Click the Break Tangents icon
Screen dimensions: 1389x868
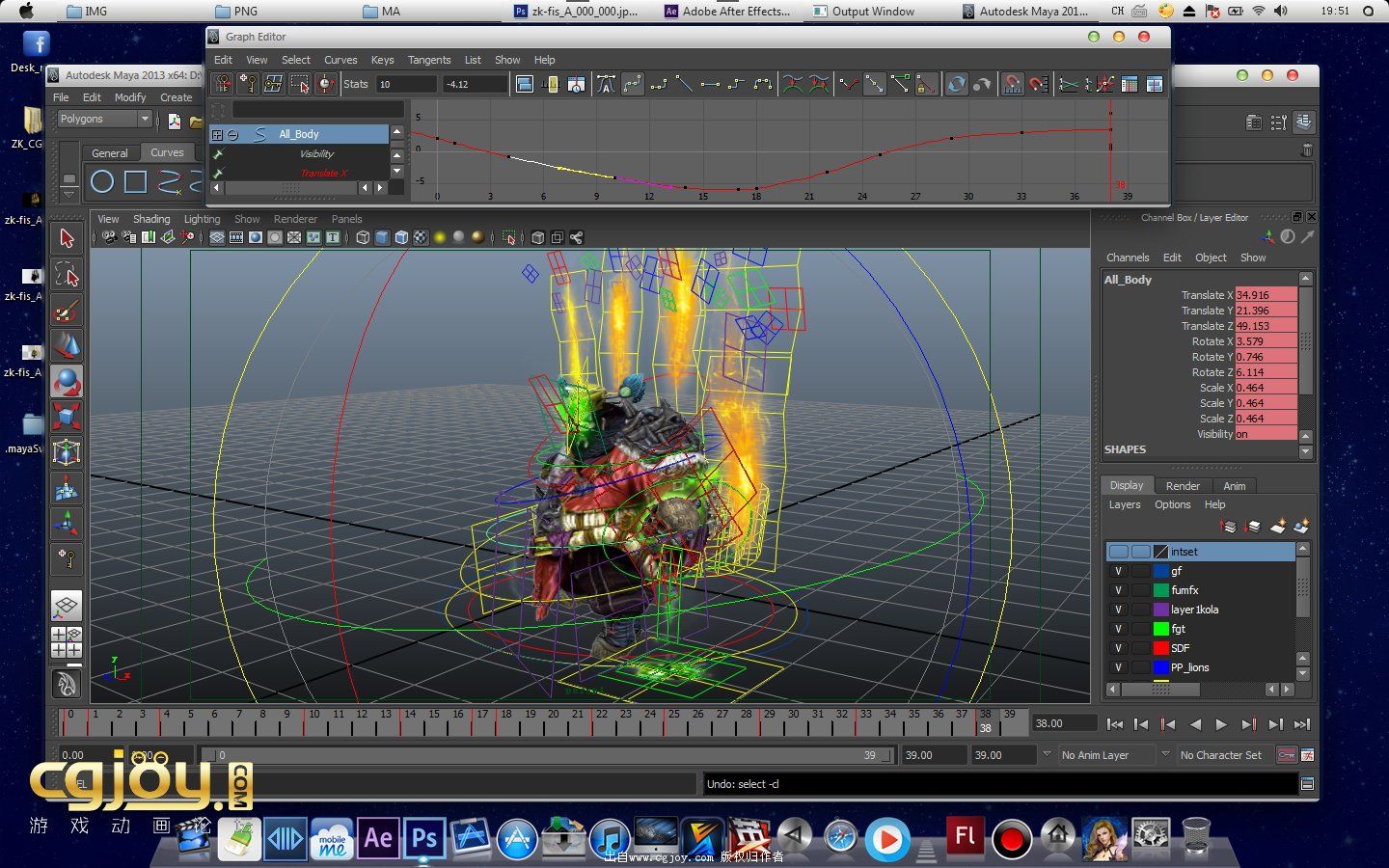[x=849, y=84]
